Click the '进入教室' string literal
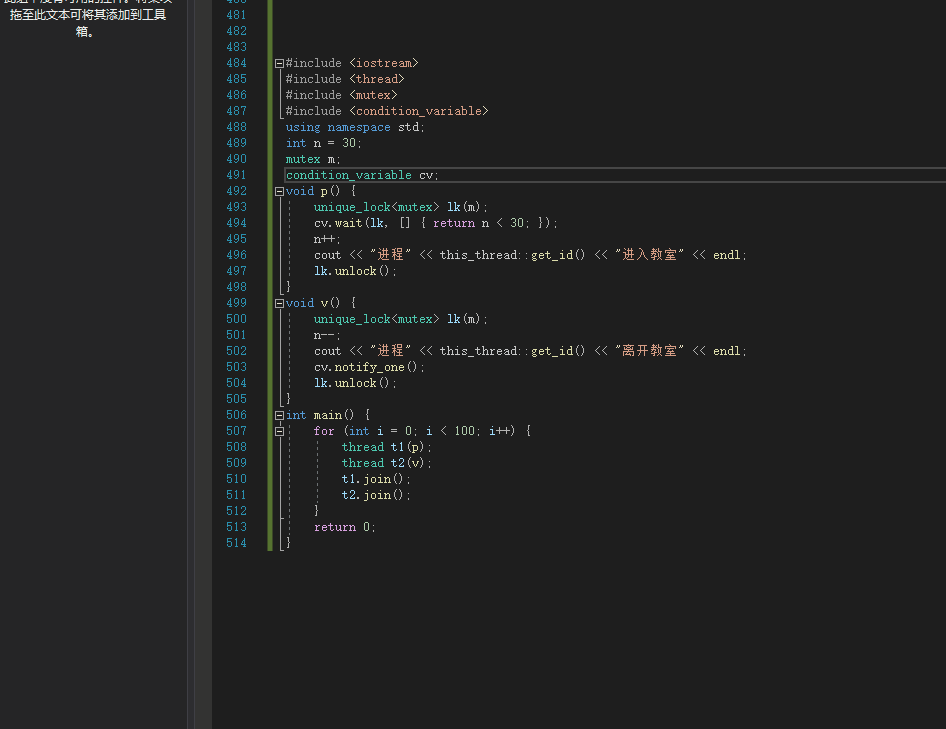This screenshot has height=729, width=946. click(649, 255)
